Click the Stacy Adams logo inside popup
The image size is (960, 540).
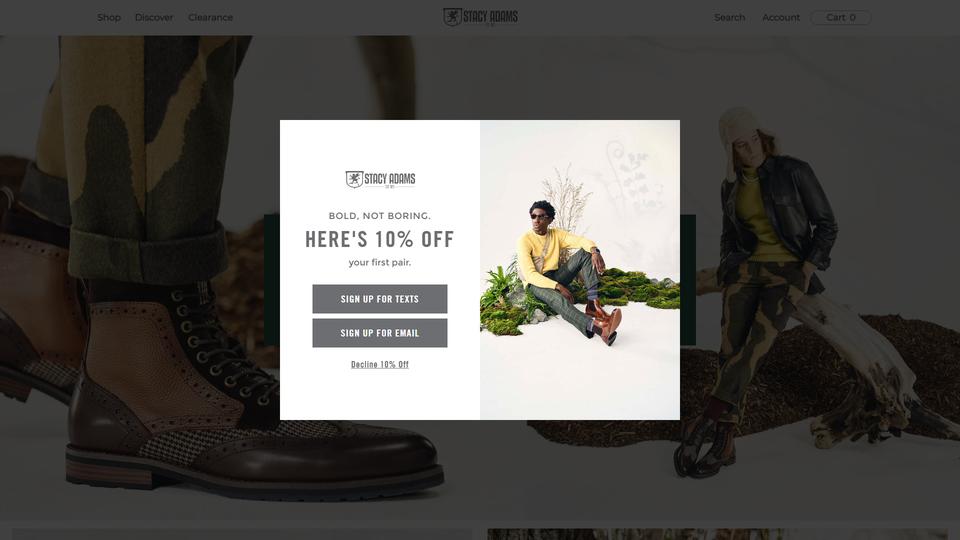tap(380, 179)
